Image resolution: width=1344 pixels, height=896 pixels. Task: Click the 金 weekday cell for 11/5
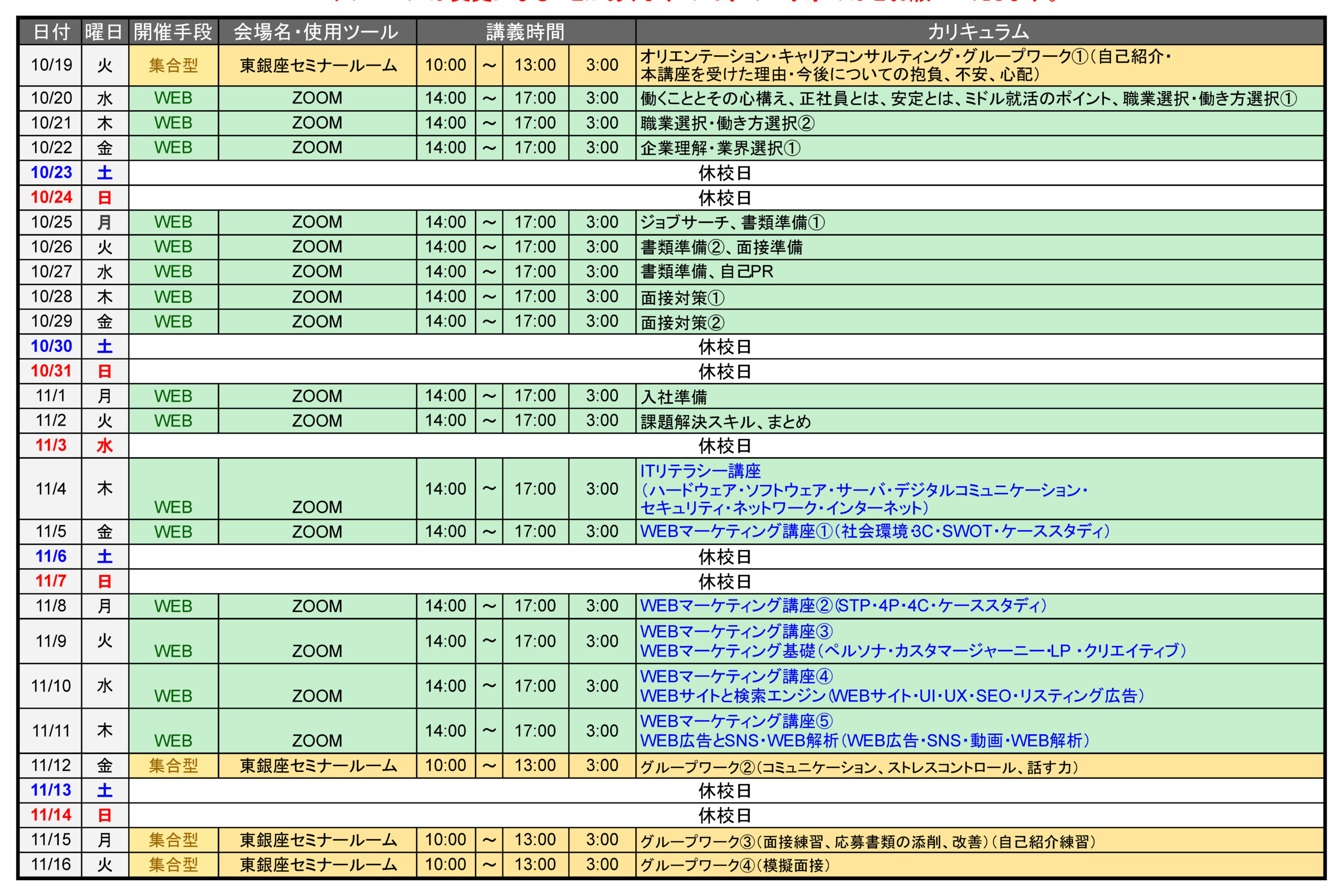[x=105, y=532]
